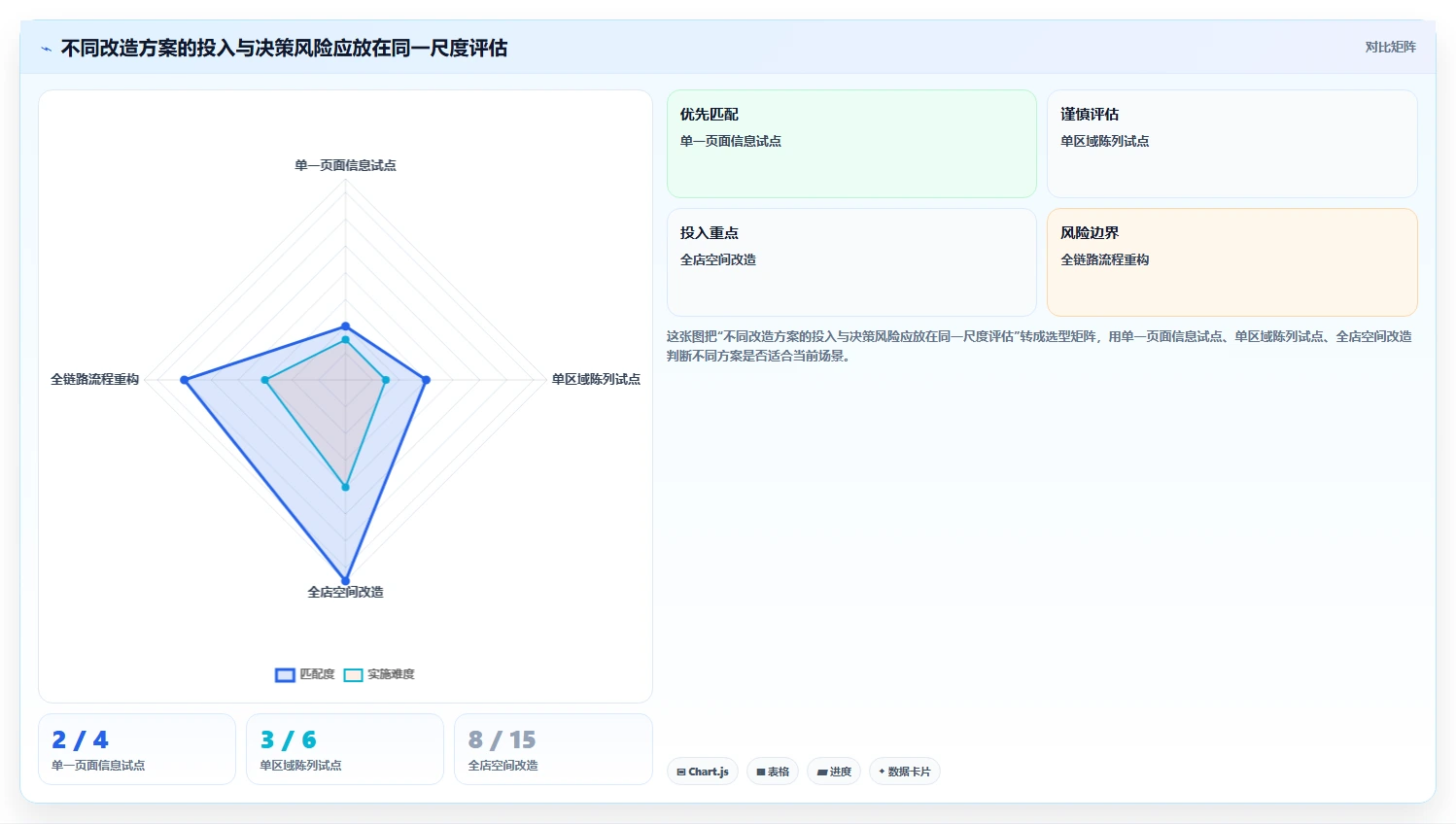This screenshot has height=824, width=1456.
Task: Select the 风险边界 card
Action: coord(1231,262)
